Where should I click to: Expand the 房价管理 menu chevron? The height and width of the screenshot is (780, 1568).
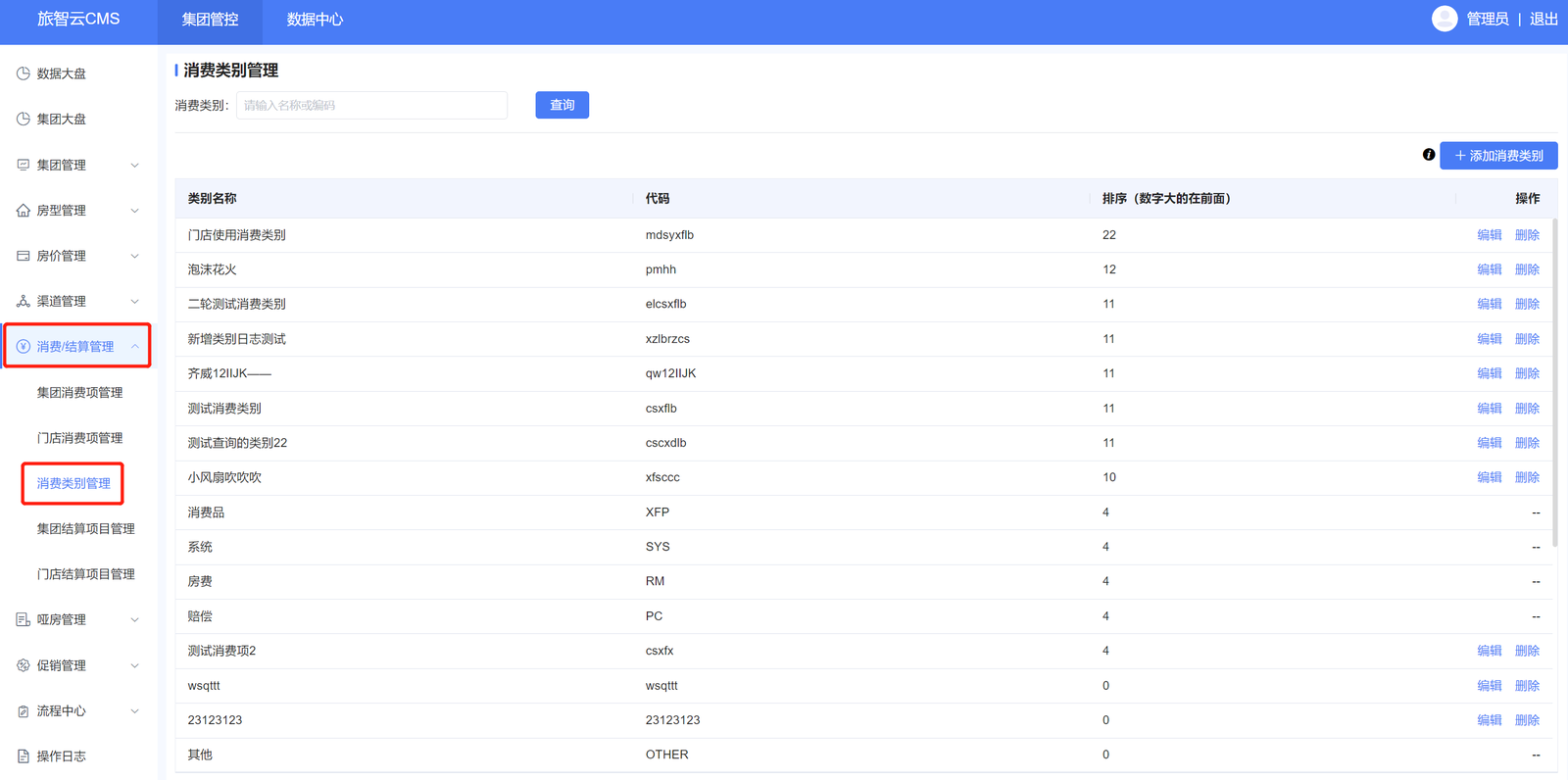(x=135, y=256)
